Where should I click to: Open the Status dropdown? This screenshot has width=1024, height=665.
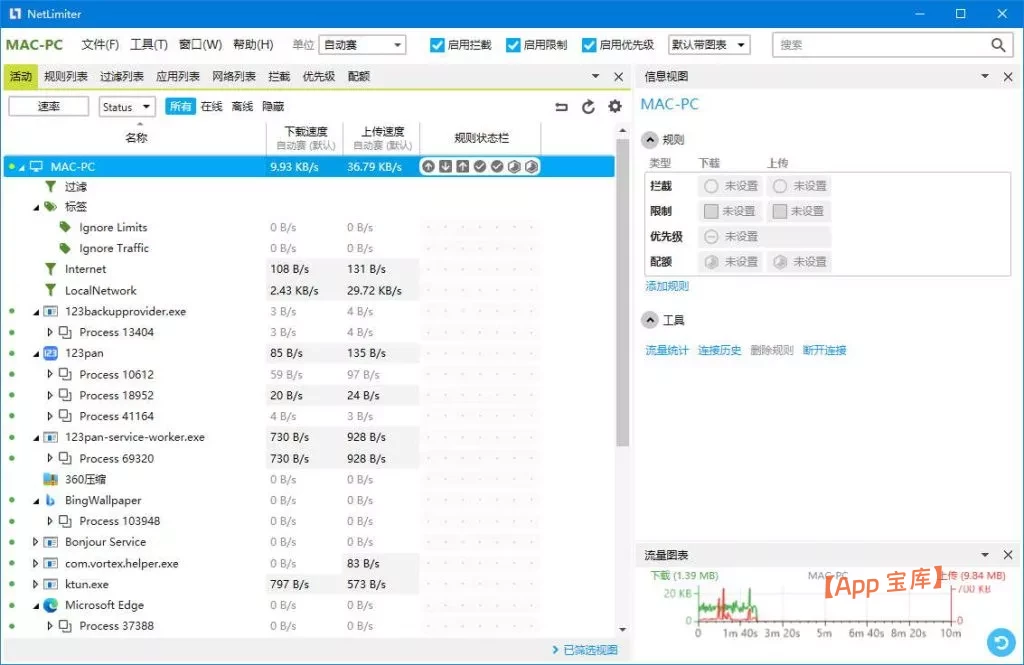point(127,106)
